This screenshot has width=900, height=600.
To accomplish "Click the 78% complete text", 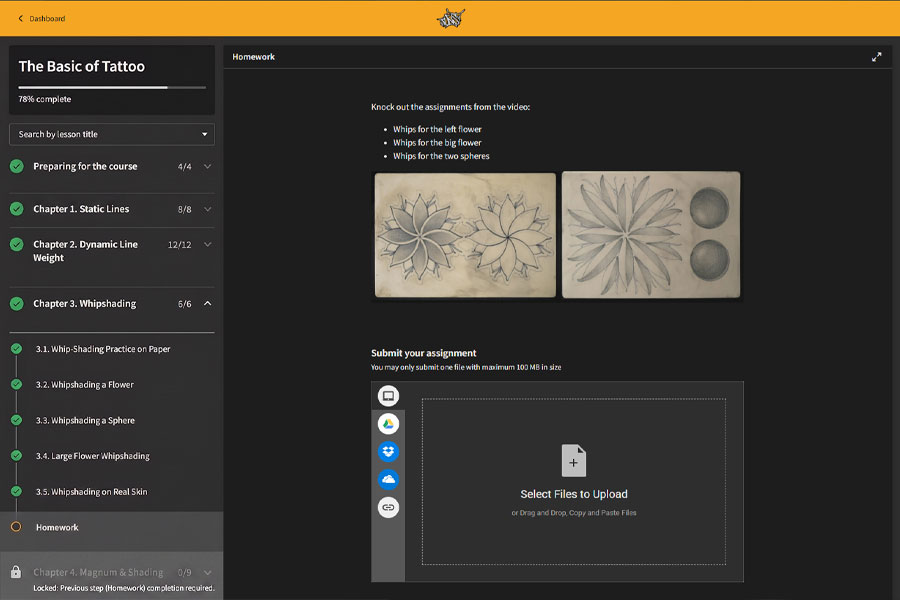I will click(45, 99).
